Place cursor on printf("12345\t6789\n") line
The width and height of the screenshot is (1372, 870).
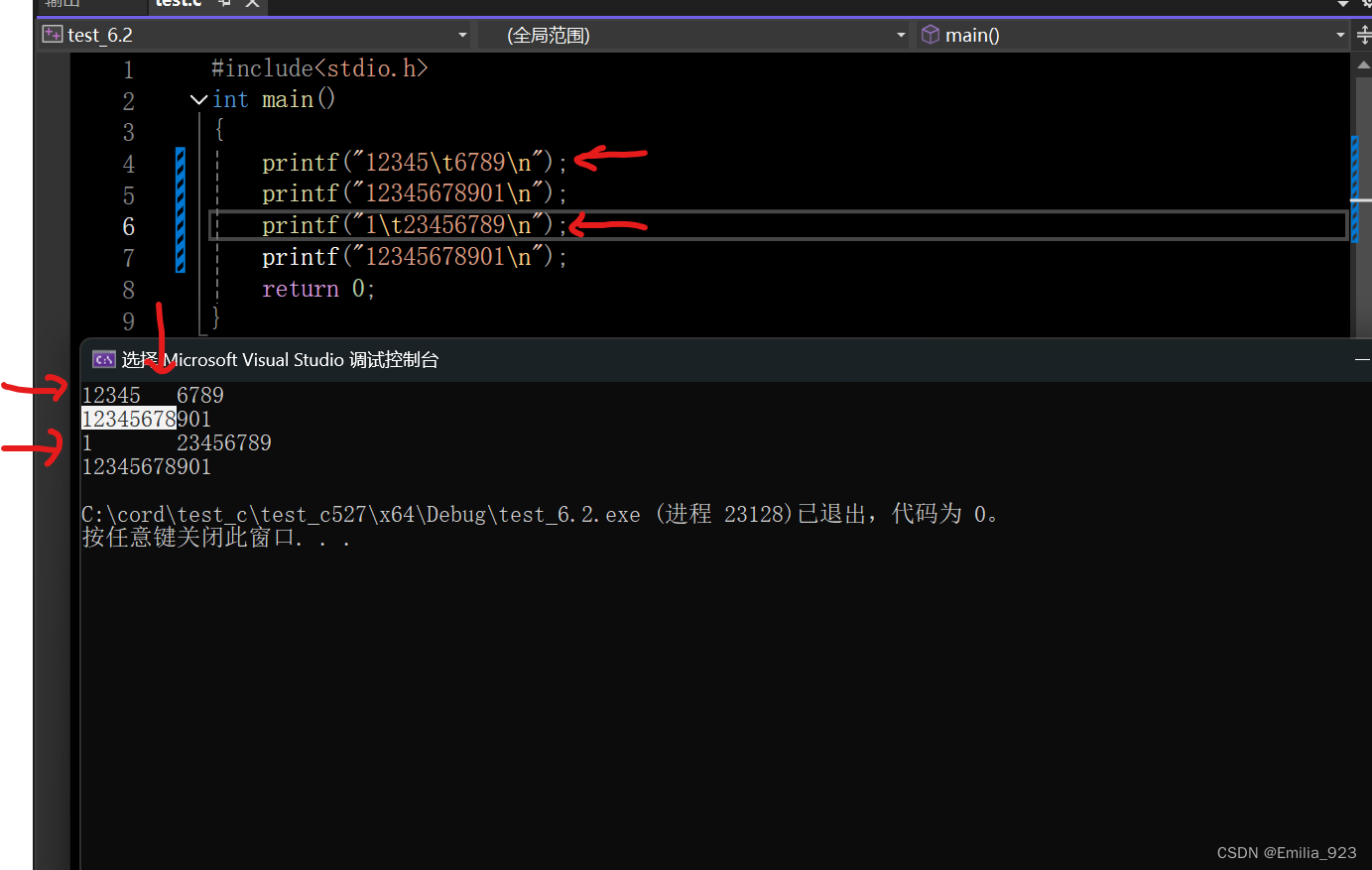coord(415,162)
